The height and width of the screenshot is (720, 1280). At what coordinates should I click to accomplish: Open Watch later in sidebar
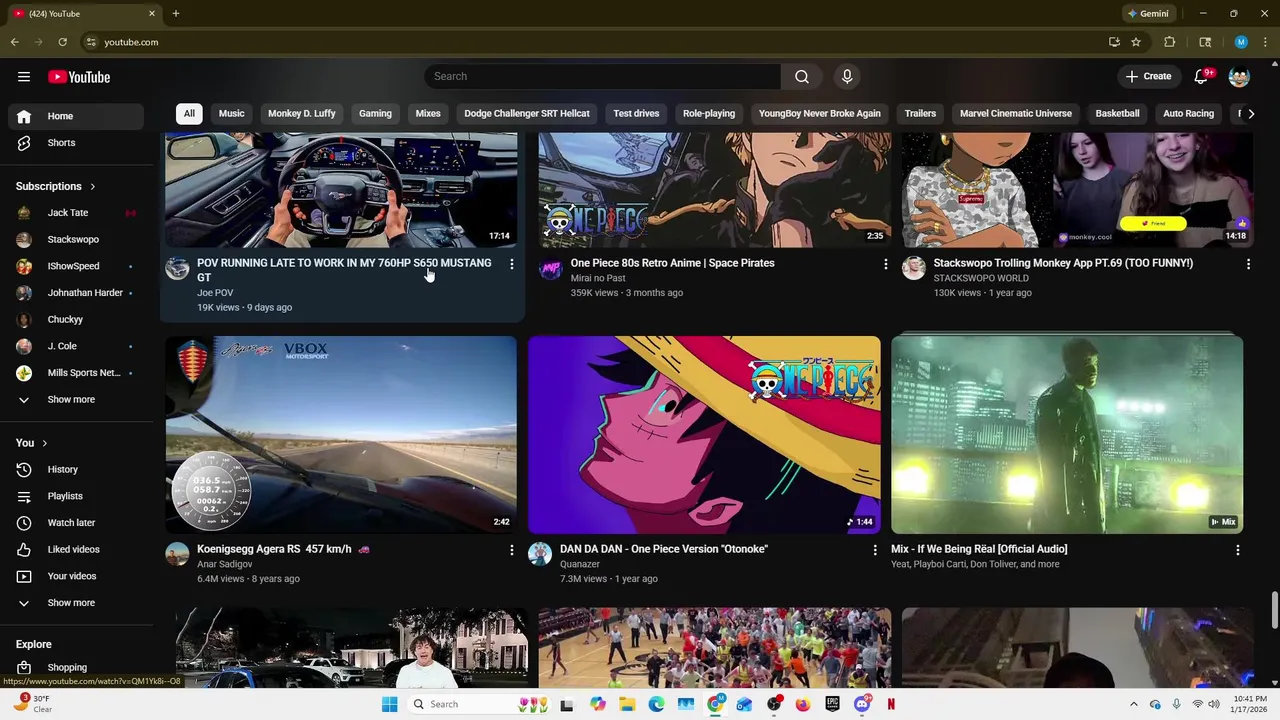pyautogui.click(x=76, y=523)
